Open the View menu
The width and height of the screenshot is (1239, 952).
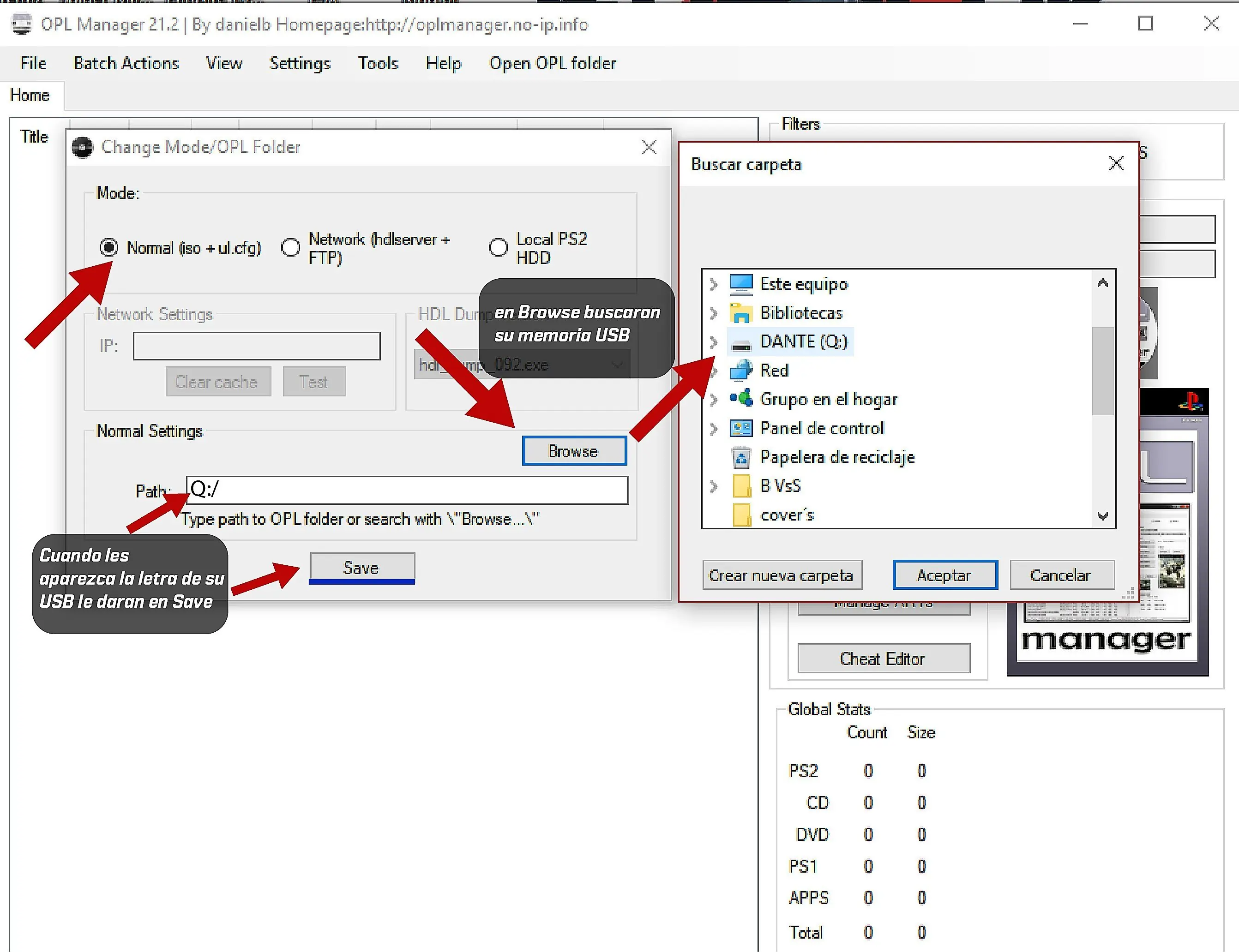click(x=224, y=64)
